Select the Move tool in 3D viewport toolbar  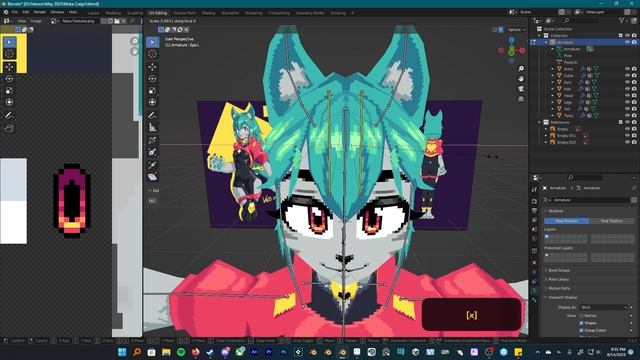(152, 67)
